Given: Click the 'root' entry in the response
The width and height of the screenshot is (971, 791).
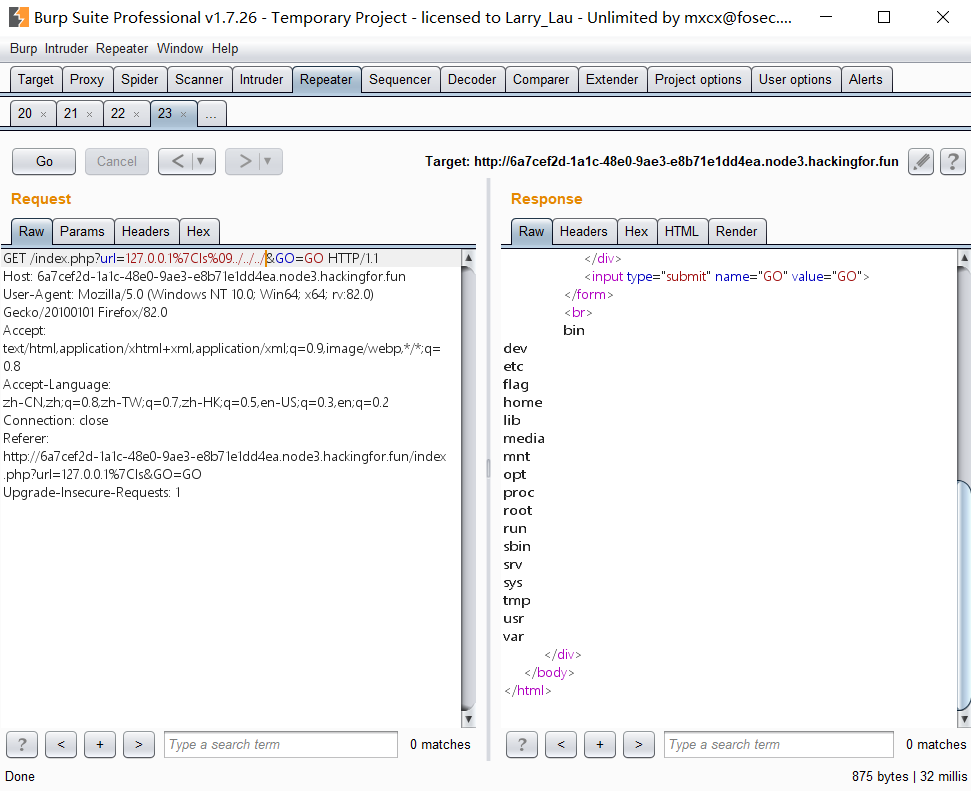Looking at the screenshot, I should pyautogui.click(x=517, y=511).
